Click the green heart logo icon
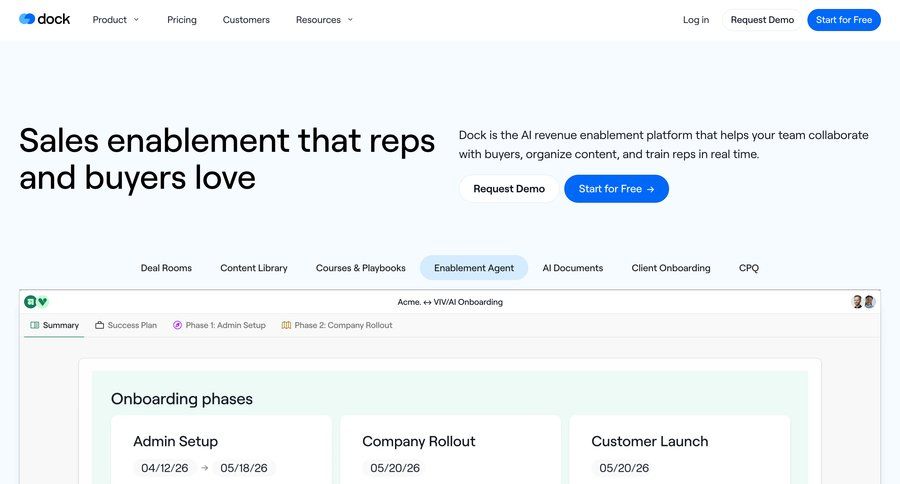 tap(42, 301)
